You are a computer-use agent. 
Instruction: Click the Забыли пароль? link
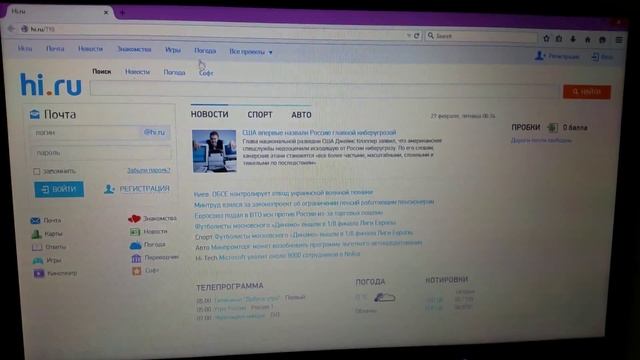click(149, 171)
